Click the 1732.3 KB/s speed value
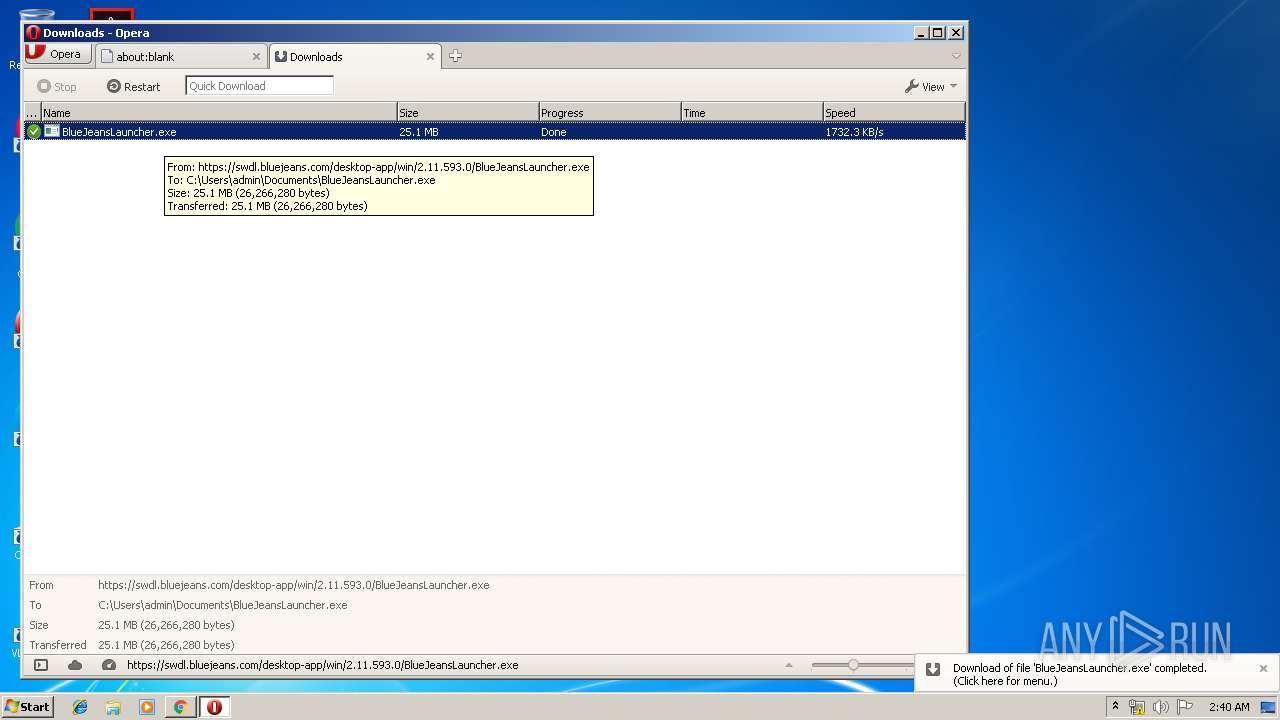Viewport: 1280px width, 720px height. pos(854,132)
